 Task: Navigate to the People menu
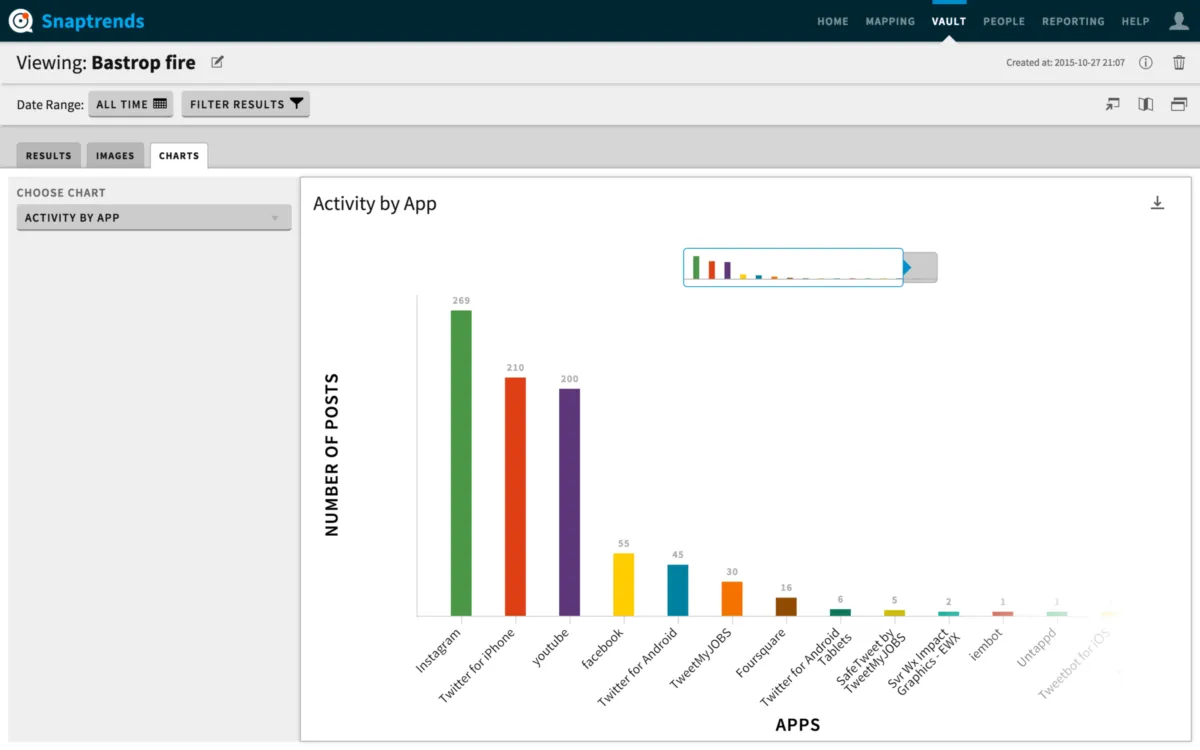[x=1004, y=21]
